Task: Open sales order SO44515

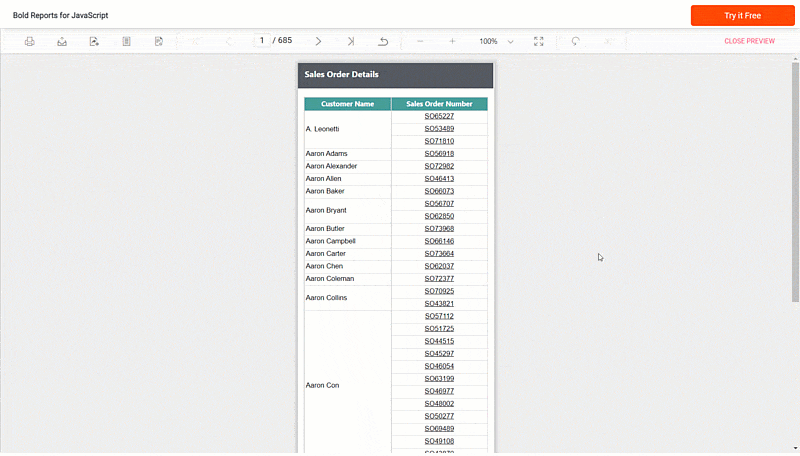Action: tap(439, 341)
